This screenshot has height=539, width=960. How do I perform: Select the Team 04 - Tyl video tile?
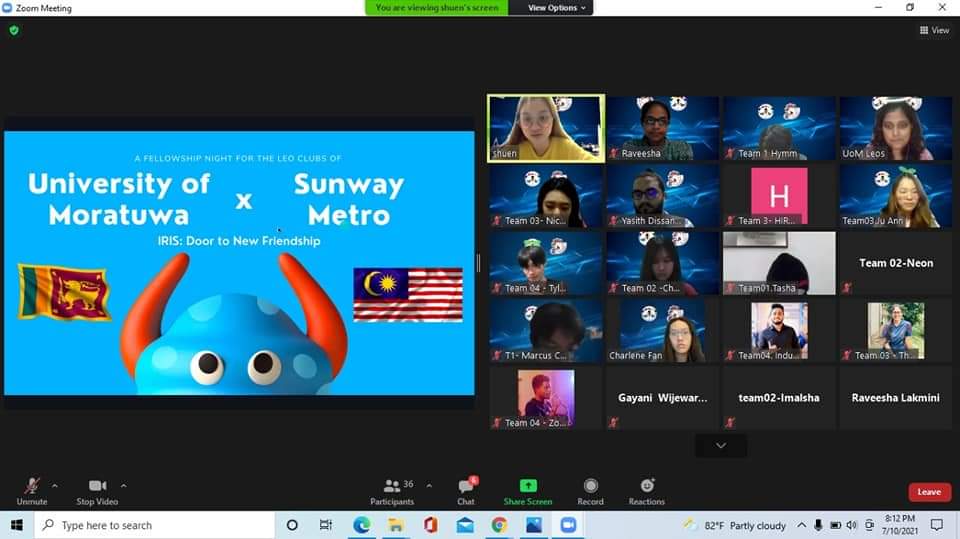click(x=546, y=263)
